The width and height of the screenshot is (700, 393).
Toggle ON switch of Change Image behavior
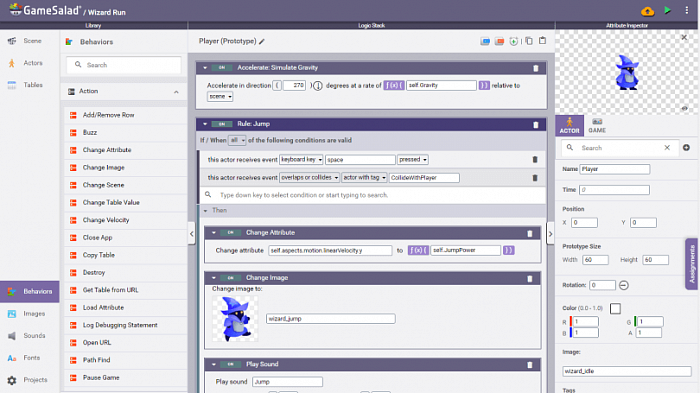coord(230,278)
